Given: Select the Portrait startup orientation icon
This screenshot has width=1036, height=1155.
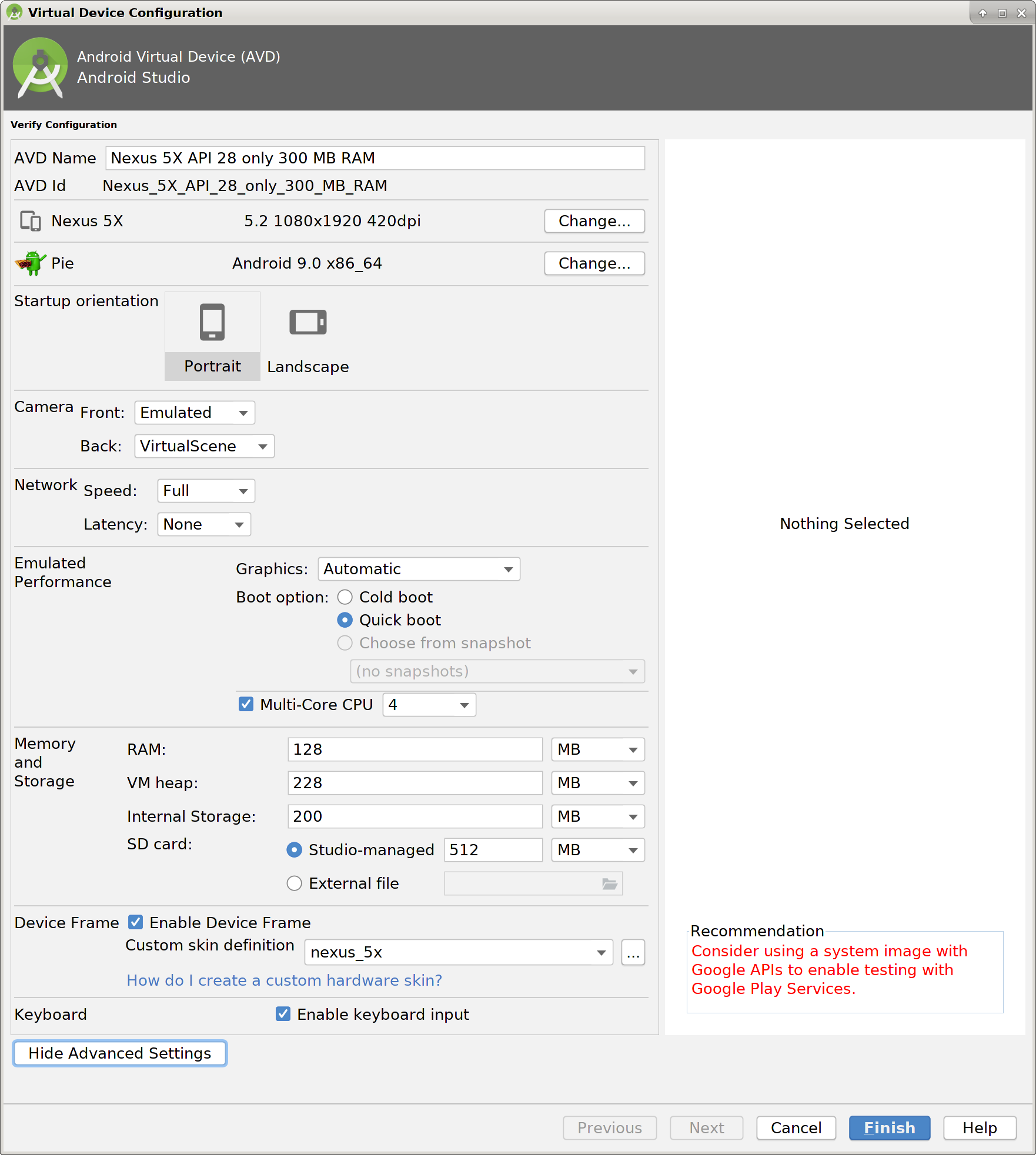Looking at the screenshot, I should tap(212, 322).
